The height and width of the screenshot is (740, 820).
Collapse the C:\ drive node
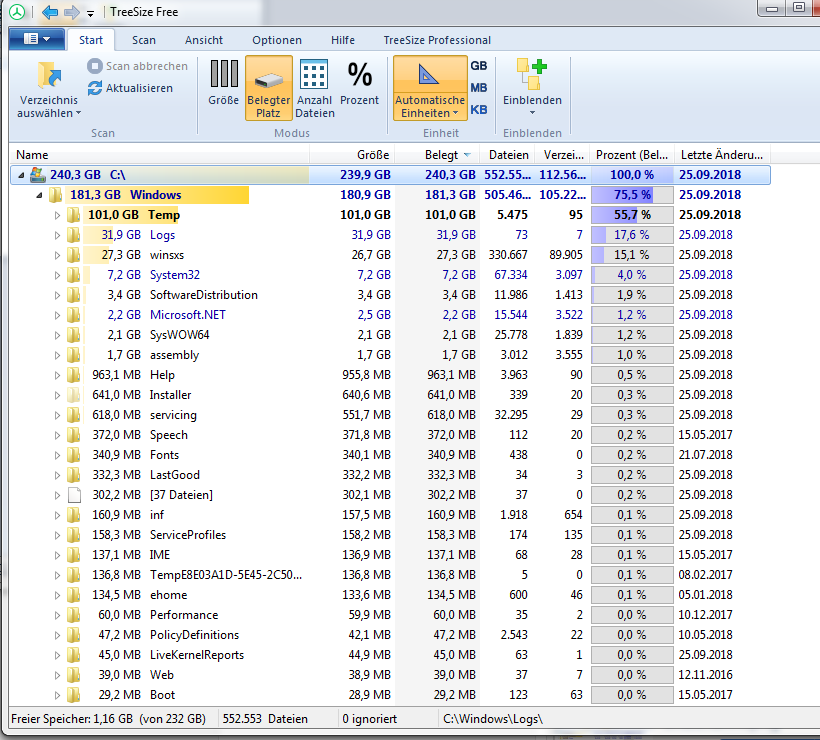[x=21, y=175]
